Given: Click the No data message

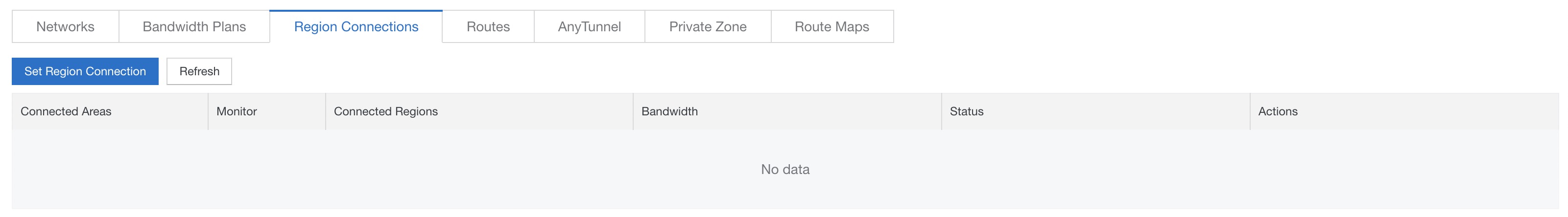Looking at the screenshot, I should tap(785, 170).
